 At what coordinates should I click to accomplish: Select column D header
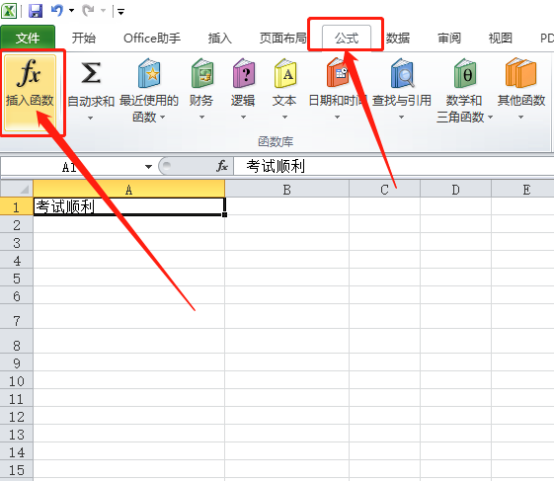point(456,189)
